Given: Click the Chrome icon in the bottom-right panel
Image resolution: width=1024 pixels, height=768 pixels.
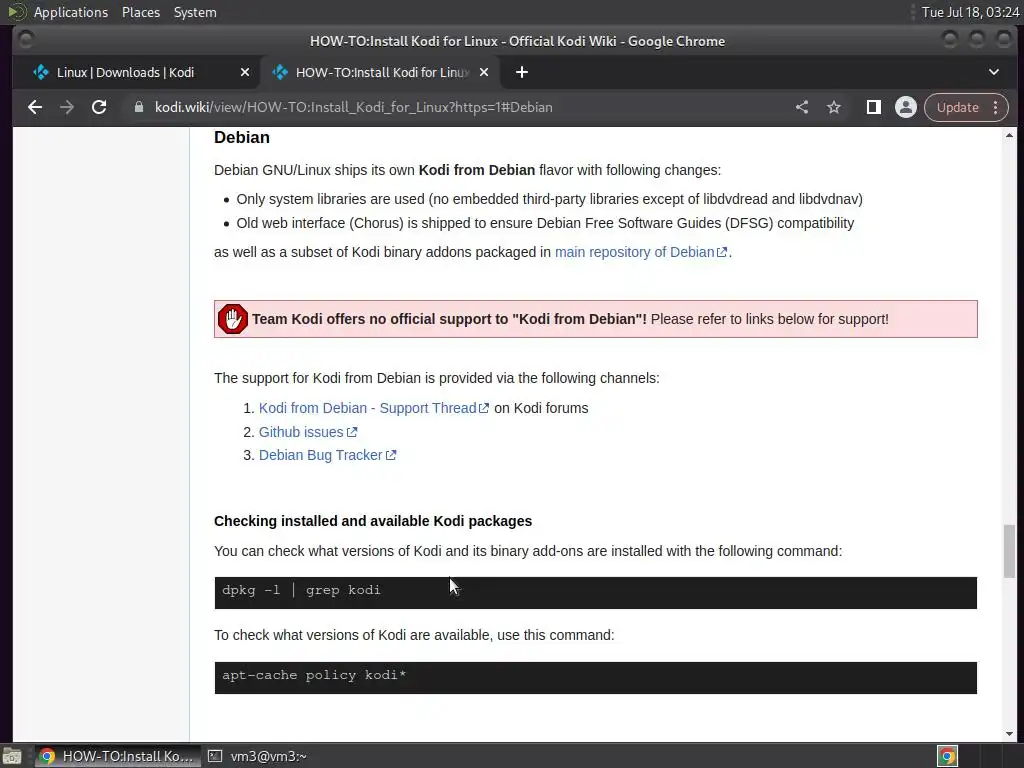Looking at the screenshot, I should (947, 756).
